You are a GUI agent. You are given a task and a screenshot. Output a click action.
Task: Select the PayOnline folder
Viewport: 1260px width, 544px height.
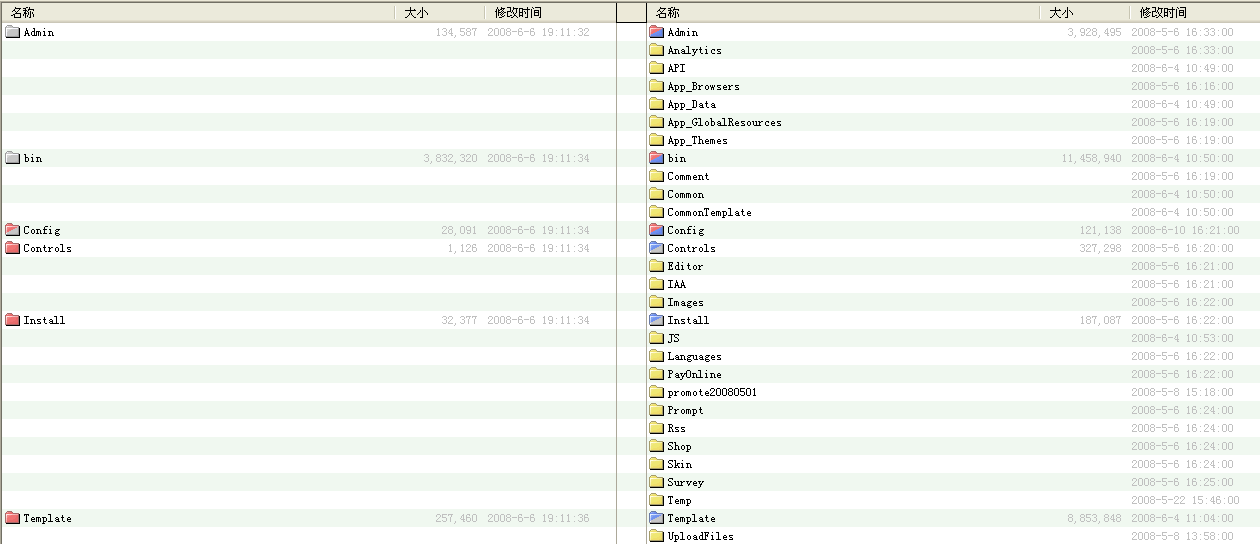click(694, 374)
